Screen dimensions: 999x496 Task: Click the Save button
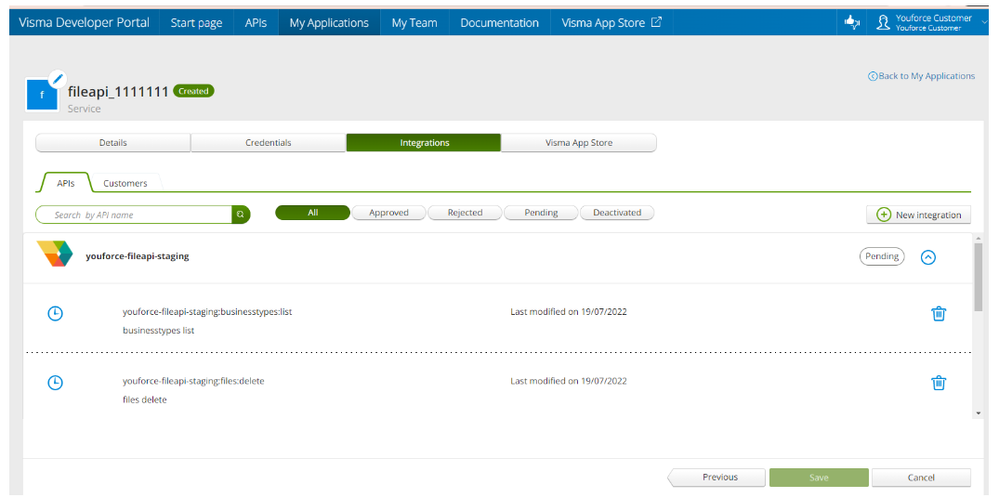[819, 478]
